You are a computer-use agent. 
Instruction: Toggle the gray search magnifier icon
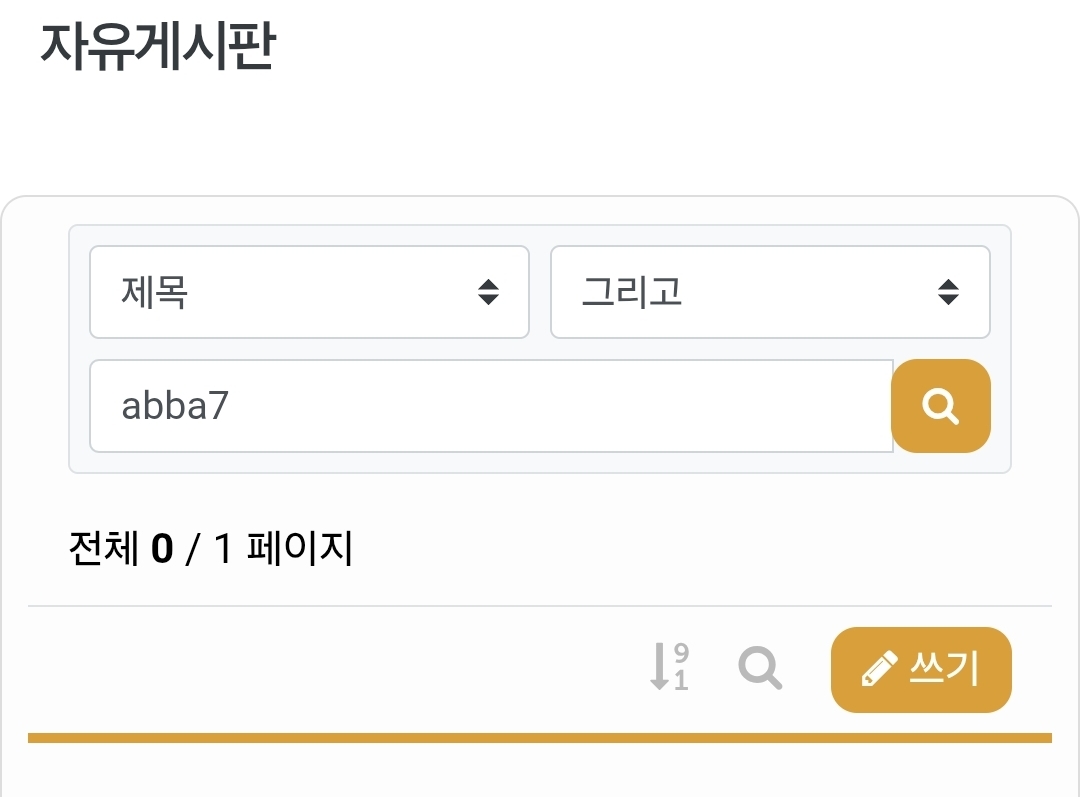pos(760,667)
